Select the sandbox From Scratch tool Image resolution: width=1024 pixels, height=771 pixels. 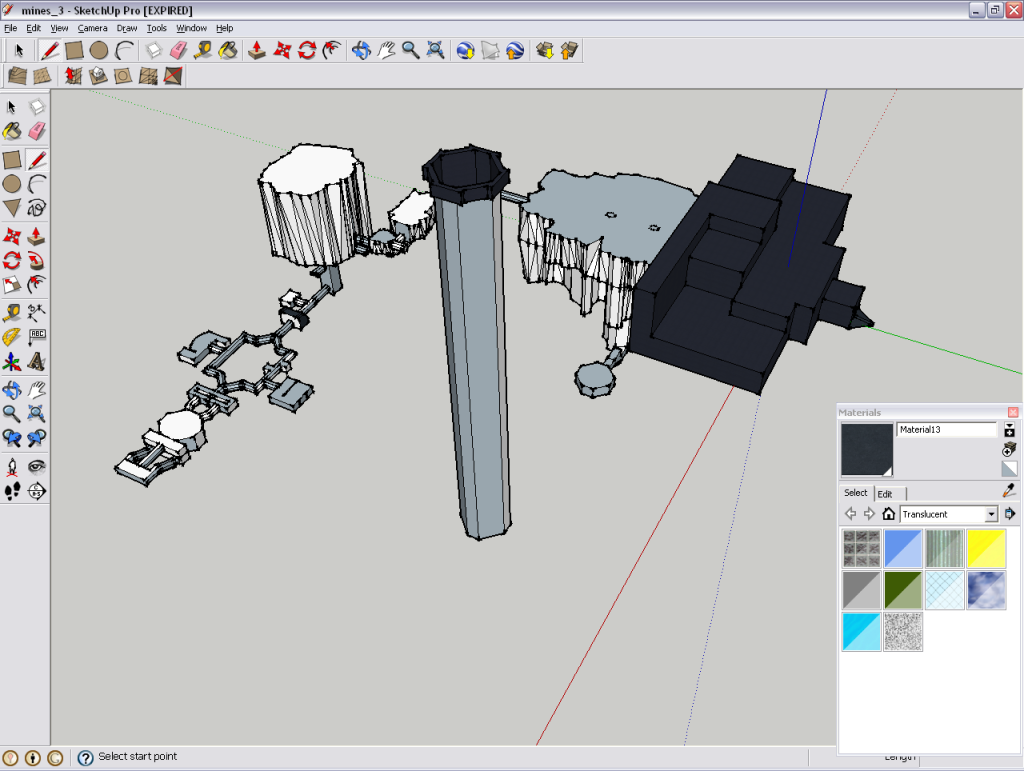42,76
